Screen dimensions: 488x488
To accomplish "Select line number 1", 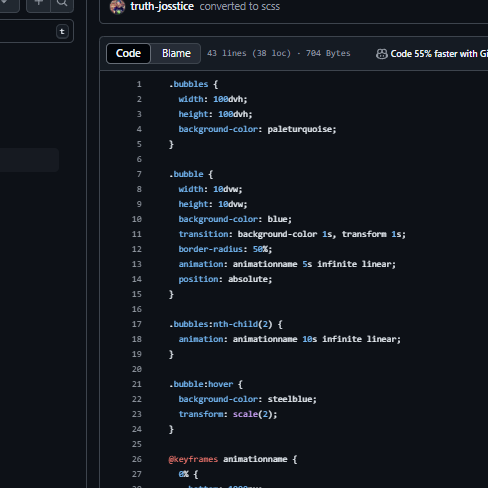I will (x=139, y=84).
